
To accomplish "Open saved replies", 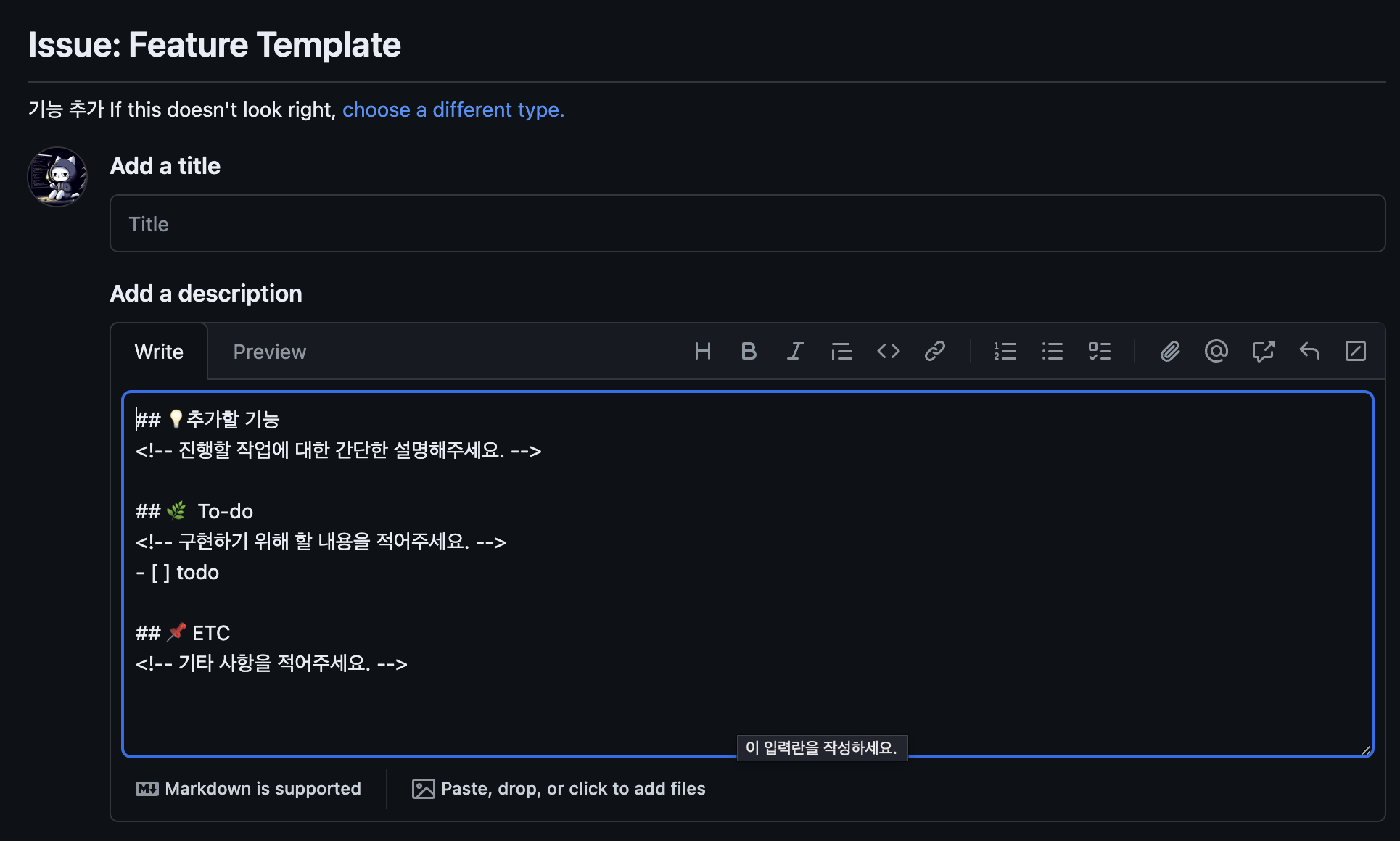I will [1309, 351].
